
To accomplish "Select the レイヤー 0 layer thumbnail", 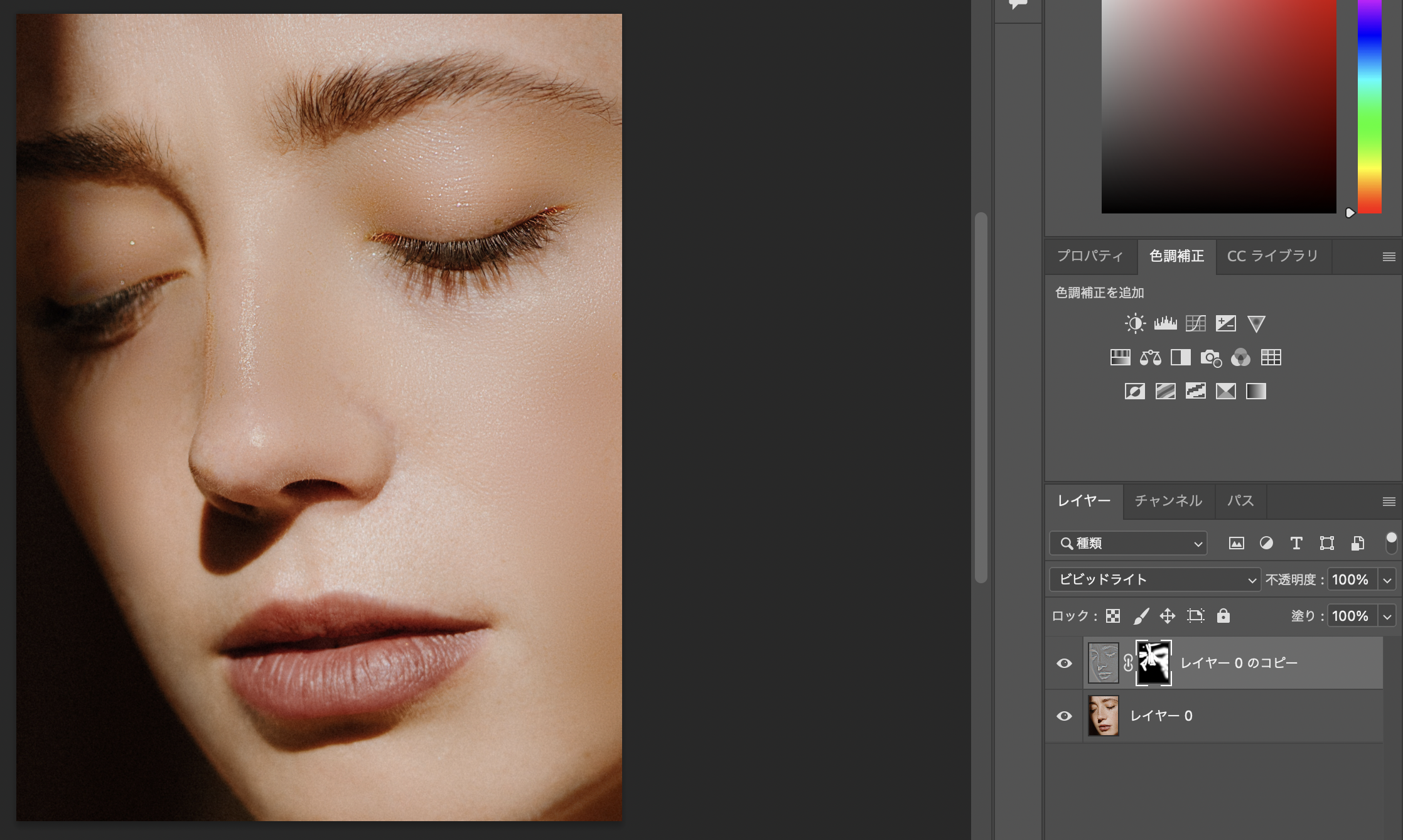I will 1103,716.
